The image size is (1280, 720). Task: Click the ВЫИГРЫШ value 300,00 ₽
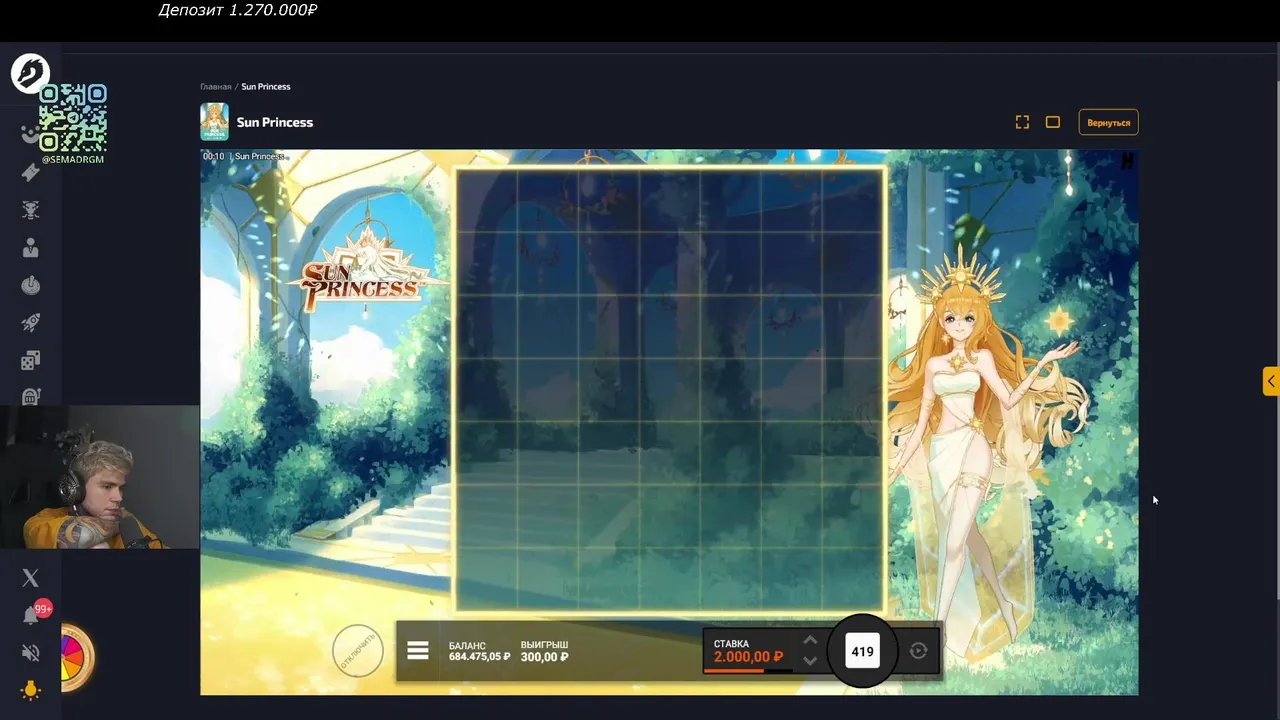coord(545,657)
